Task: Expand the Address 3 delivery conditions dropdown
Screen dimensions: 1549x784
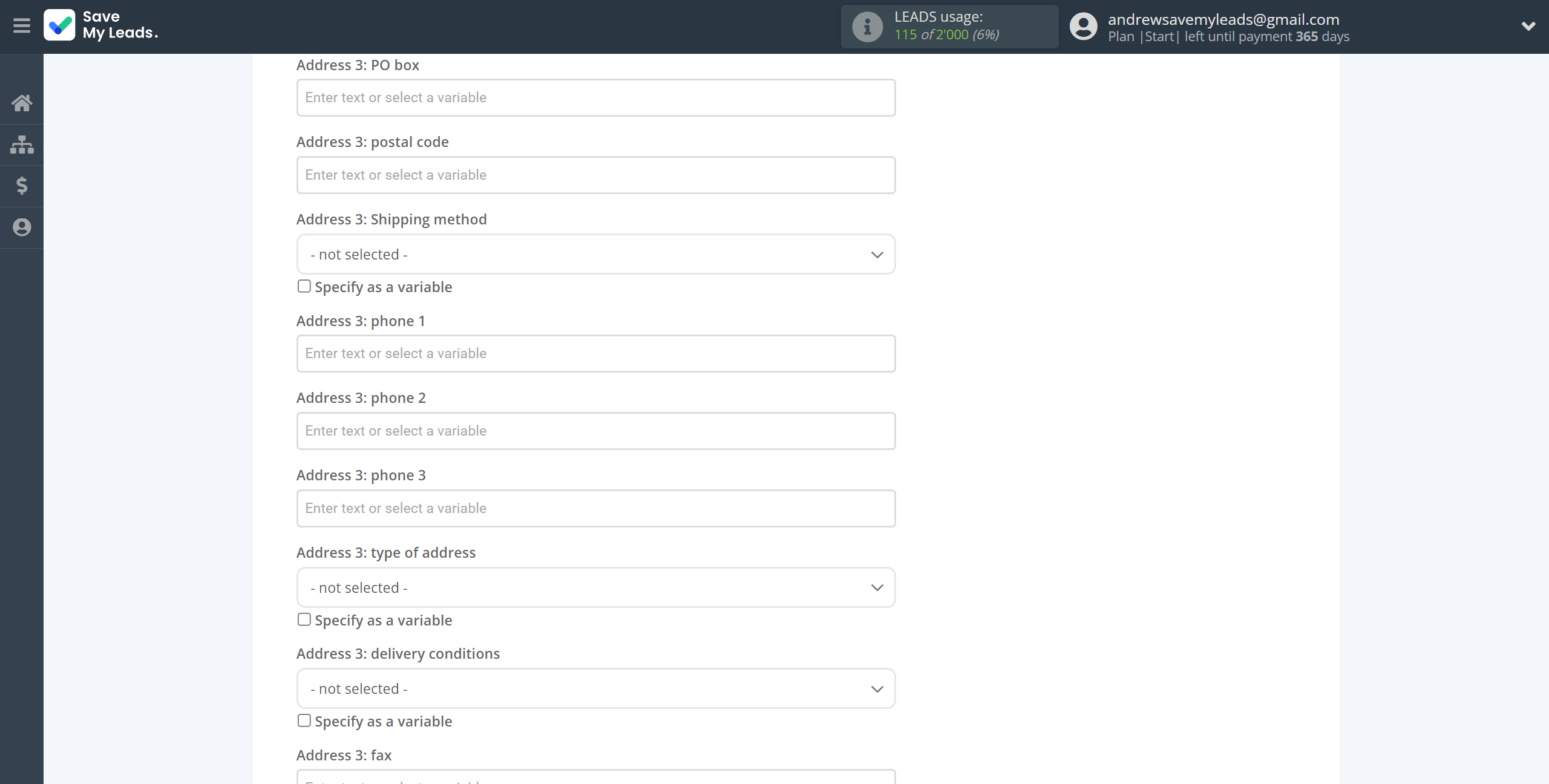Action: 596,688
